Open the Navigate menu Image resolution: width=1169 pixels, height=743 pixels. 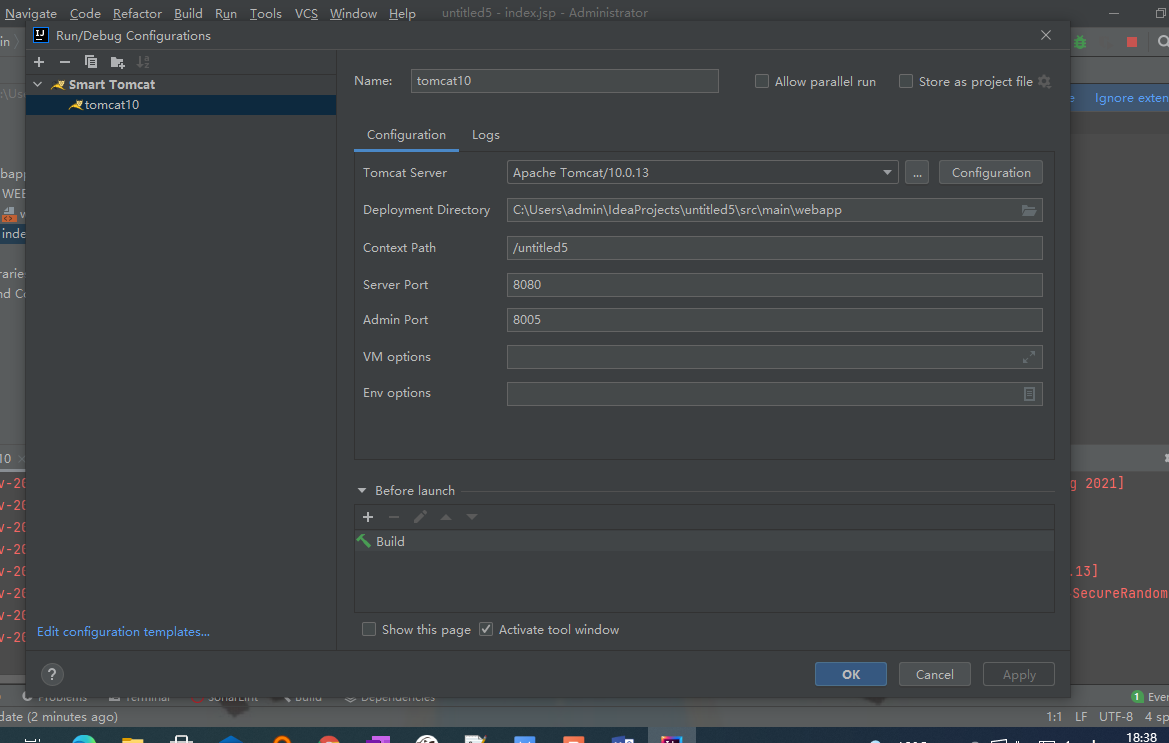point(31,13)
